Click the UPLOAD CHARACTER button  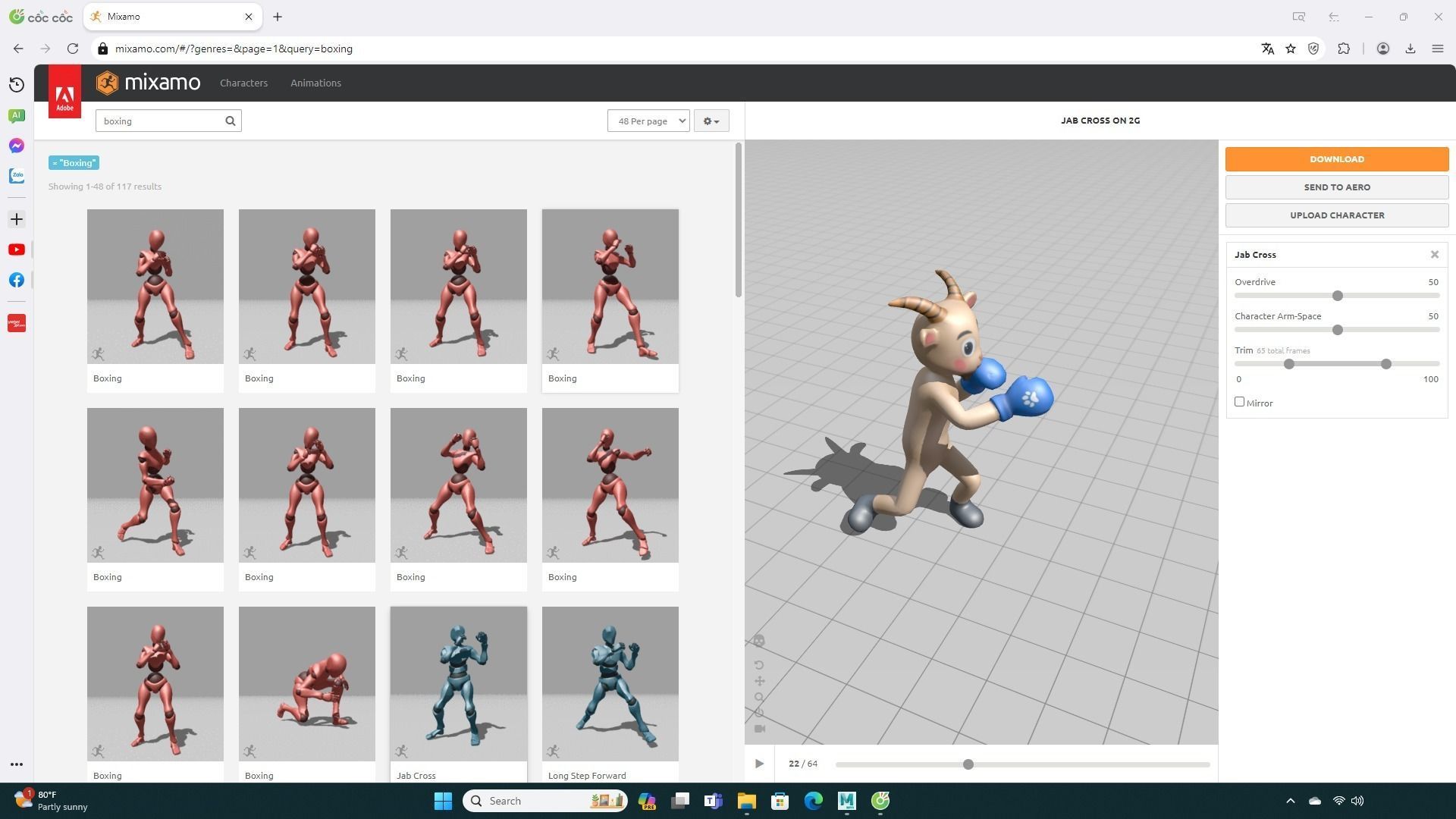click(x=1337, y=215)
